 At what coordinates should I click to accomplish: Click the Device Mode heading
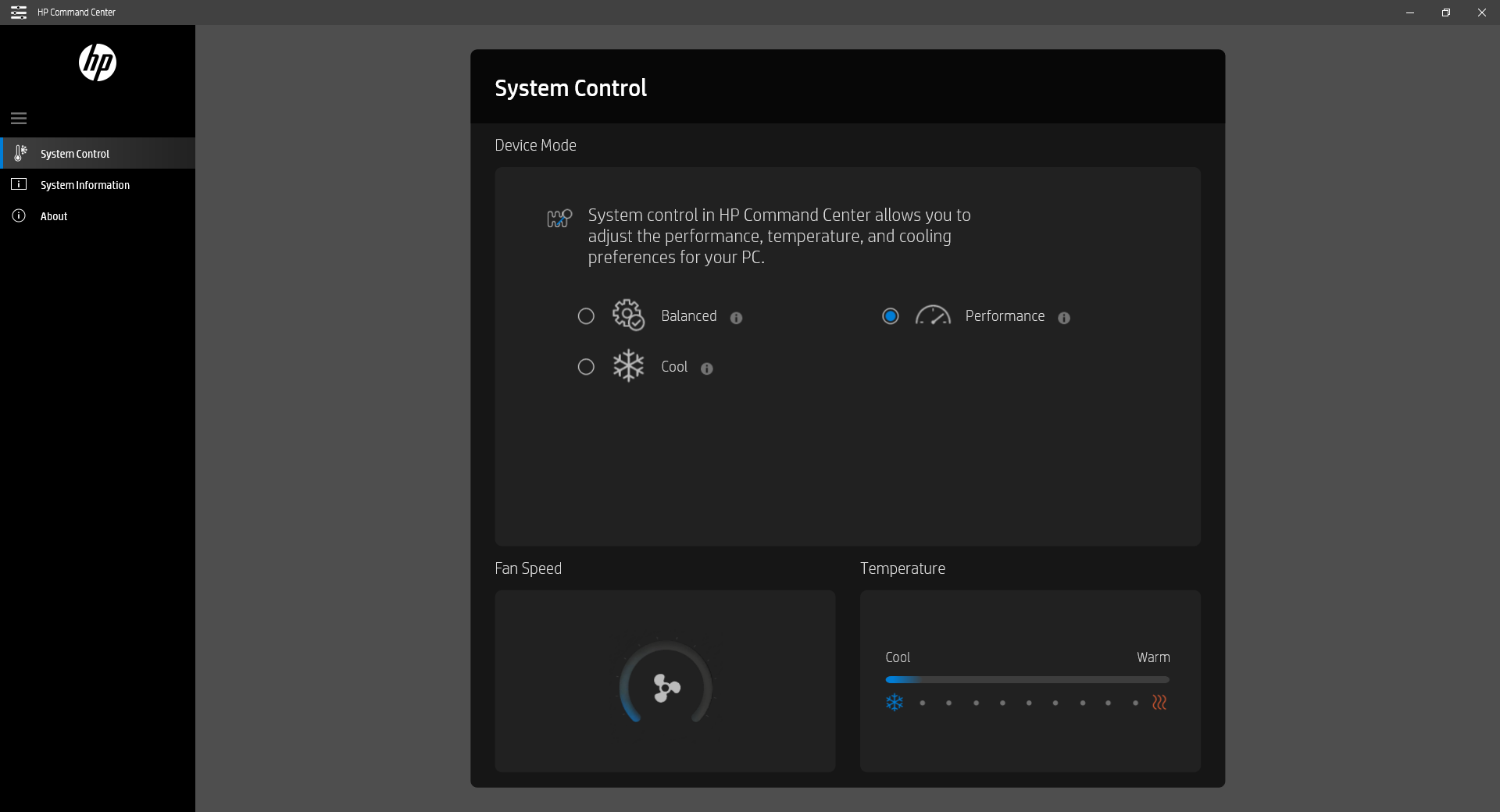[x=535, y=145]
